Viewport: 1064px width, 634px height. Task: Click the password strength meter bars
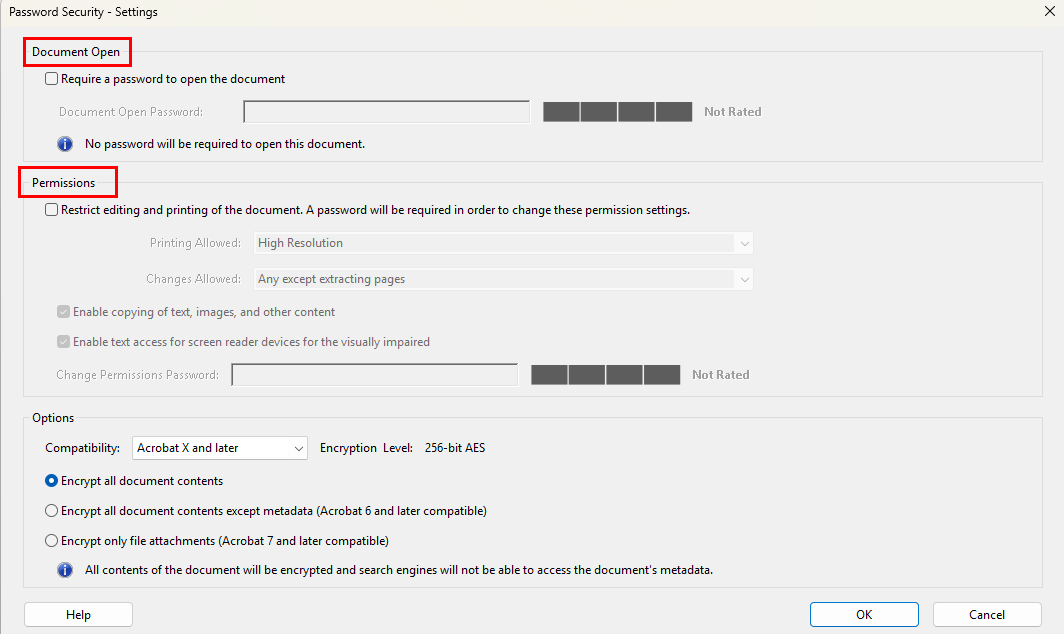[617, 111]
